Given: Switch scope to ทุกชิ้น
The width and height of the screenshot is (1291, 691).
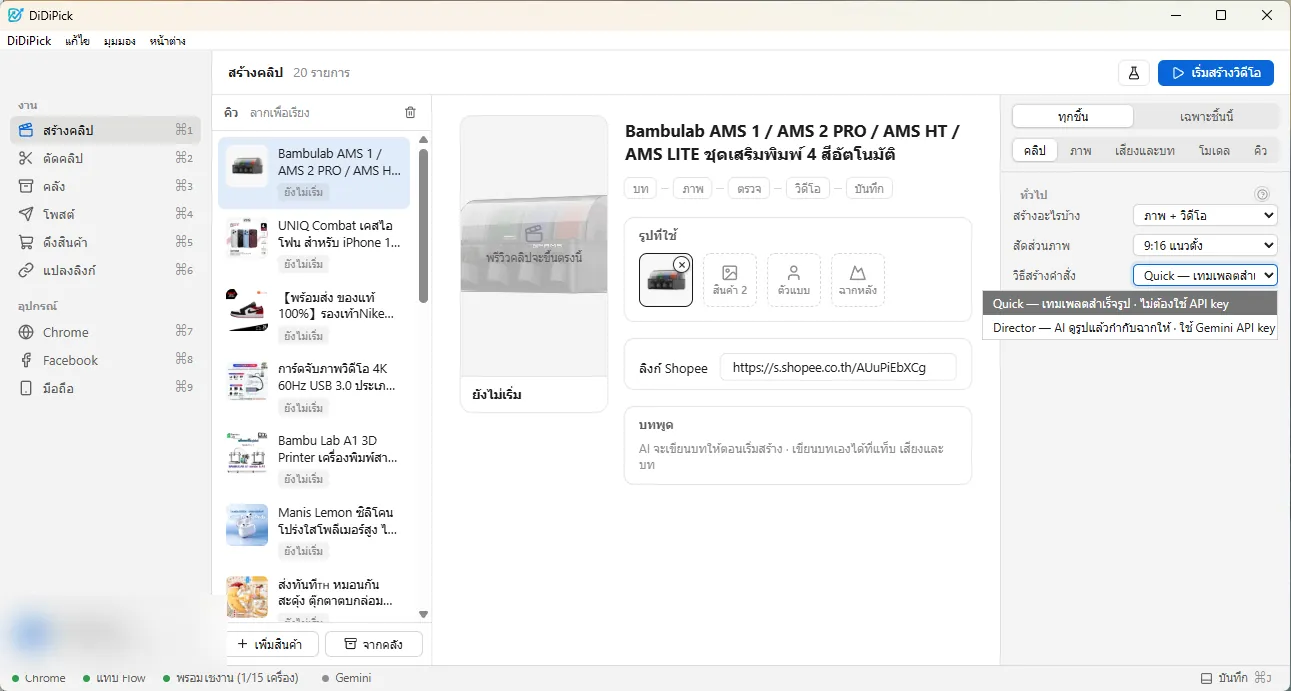Looking at the screenshot, I should (1073, 116).
